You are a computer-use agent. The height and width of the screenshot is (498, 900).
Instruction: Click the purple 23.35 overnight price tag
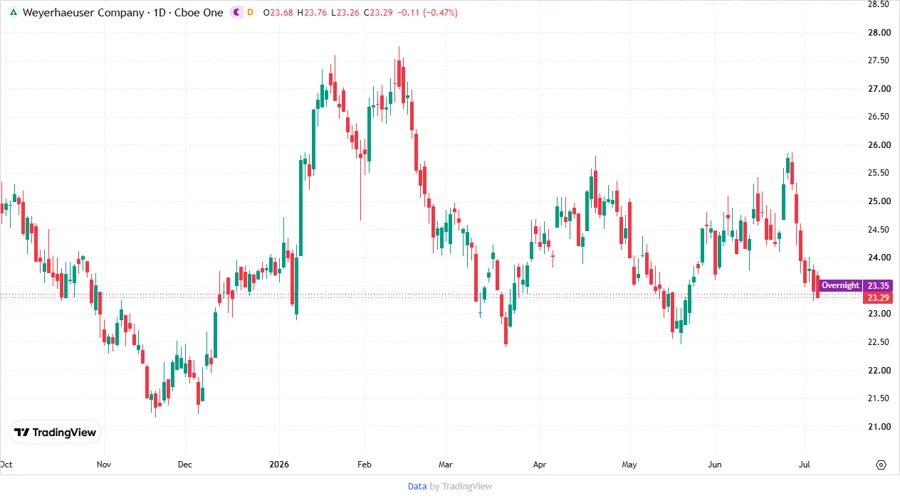click(878, 285)
